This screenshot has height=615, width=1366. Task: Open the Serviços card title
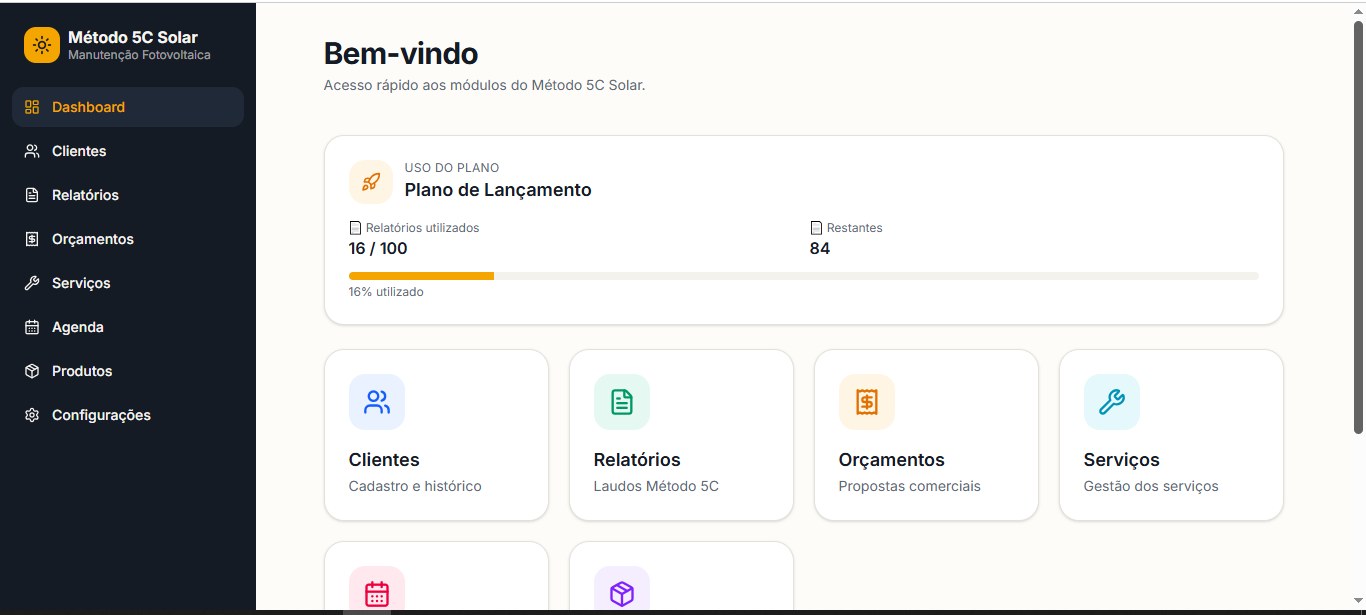(x=1122, y=460)
